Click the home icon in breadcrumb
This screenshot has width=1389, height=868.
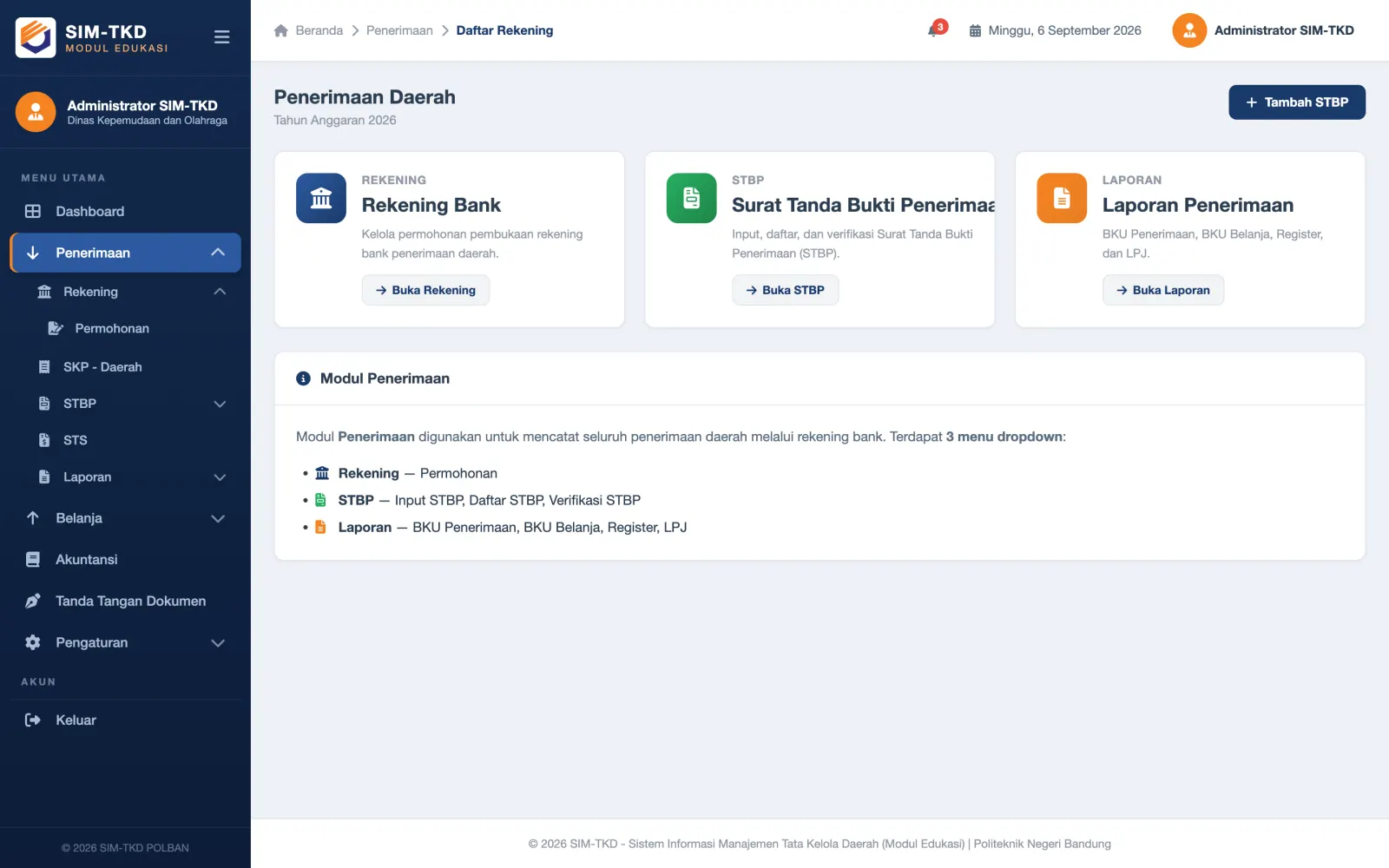(x=281, y=30)
